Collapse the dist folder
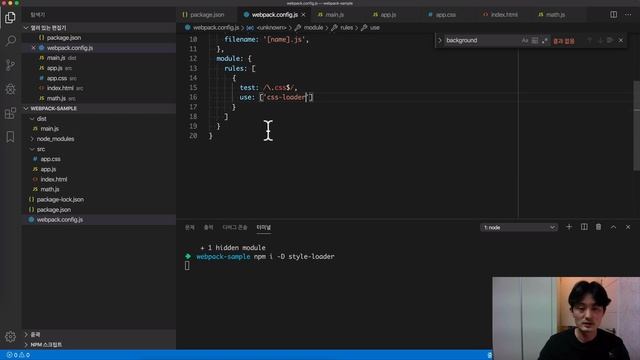Image resolution: width=640 pixels, height=360 pixels. coord(32,119)
